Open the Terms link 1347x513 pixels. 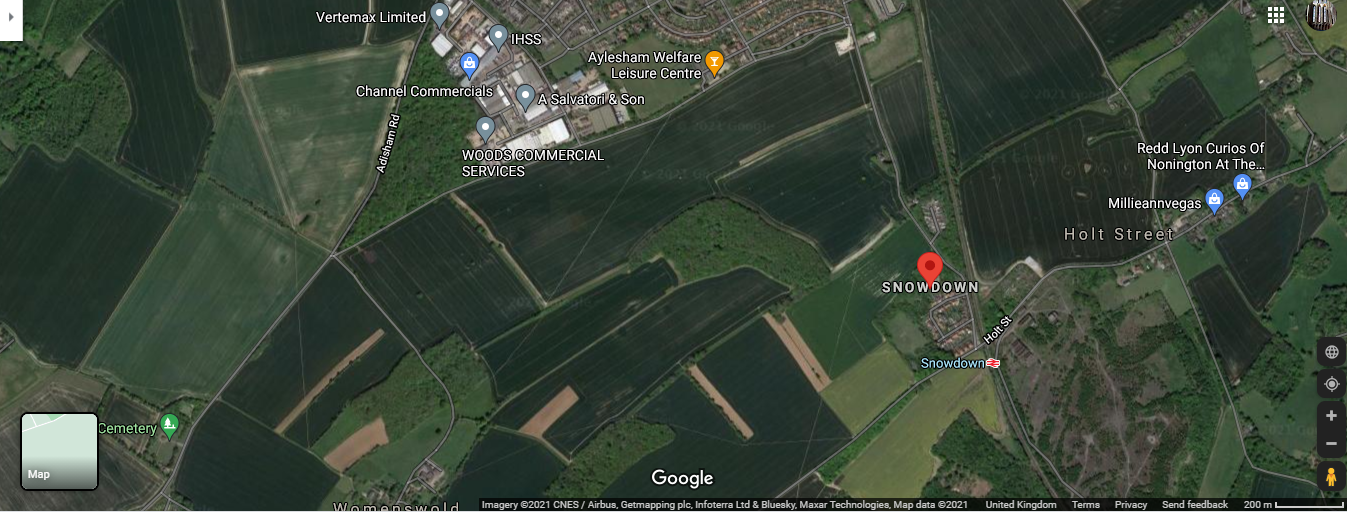point(1085,505)
